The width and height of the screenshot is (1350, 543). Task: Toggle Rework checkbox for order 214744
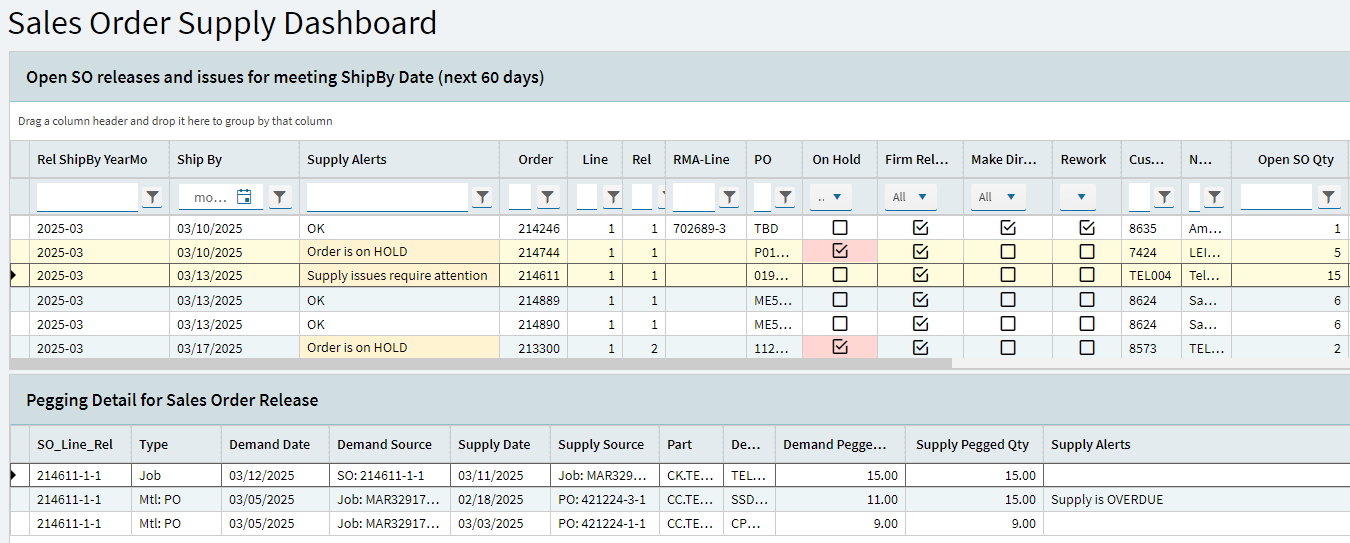(1087, 251)
